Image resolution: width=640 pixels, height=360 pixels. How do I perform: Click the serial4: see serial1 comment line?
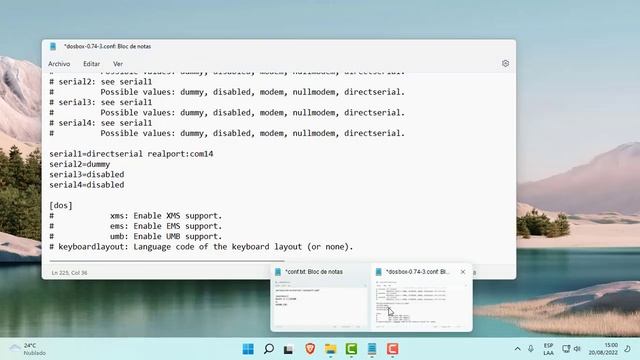pos(100,123)
